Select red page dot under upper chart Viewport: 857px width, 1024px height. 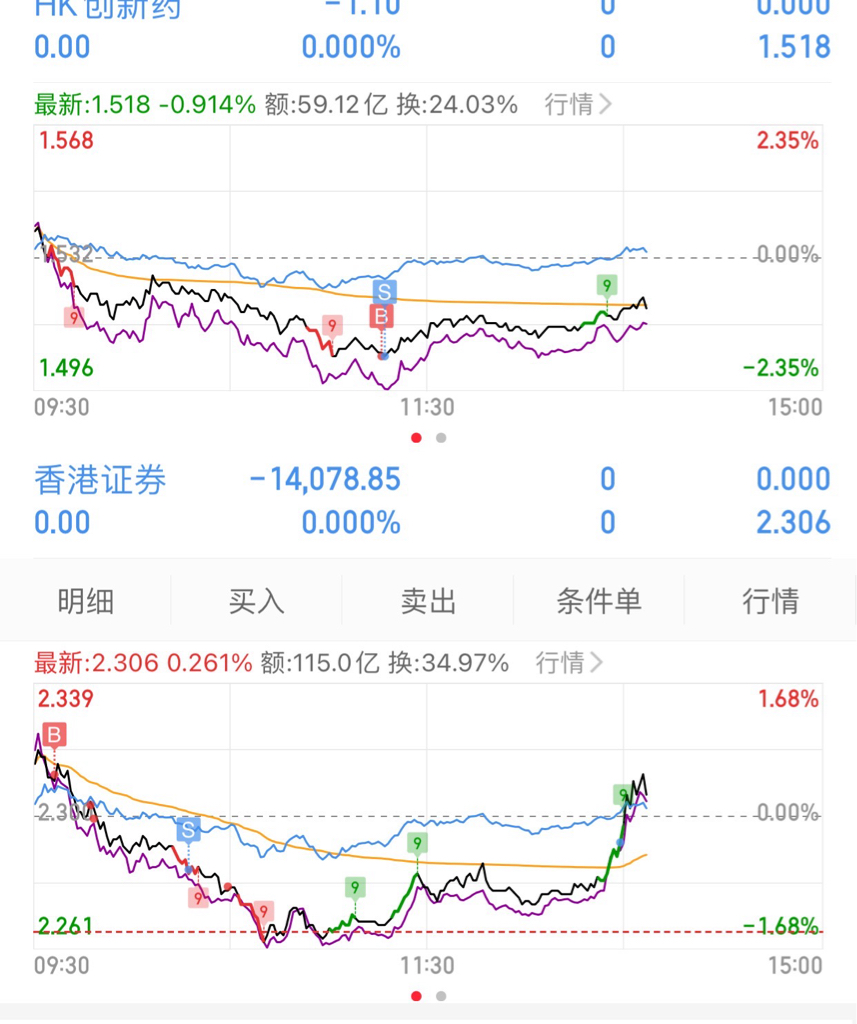[416, 438]
